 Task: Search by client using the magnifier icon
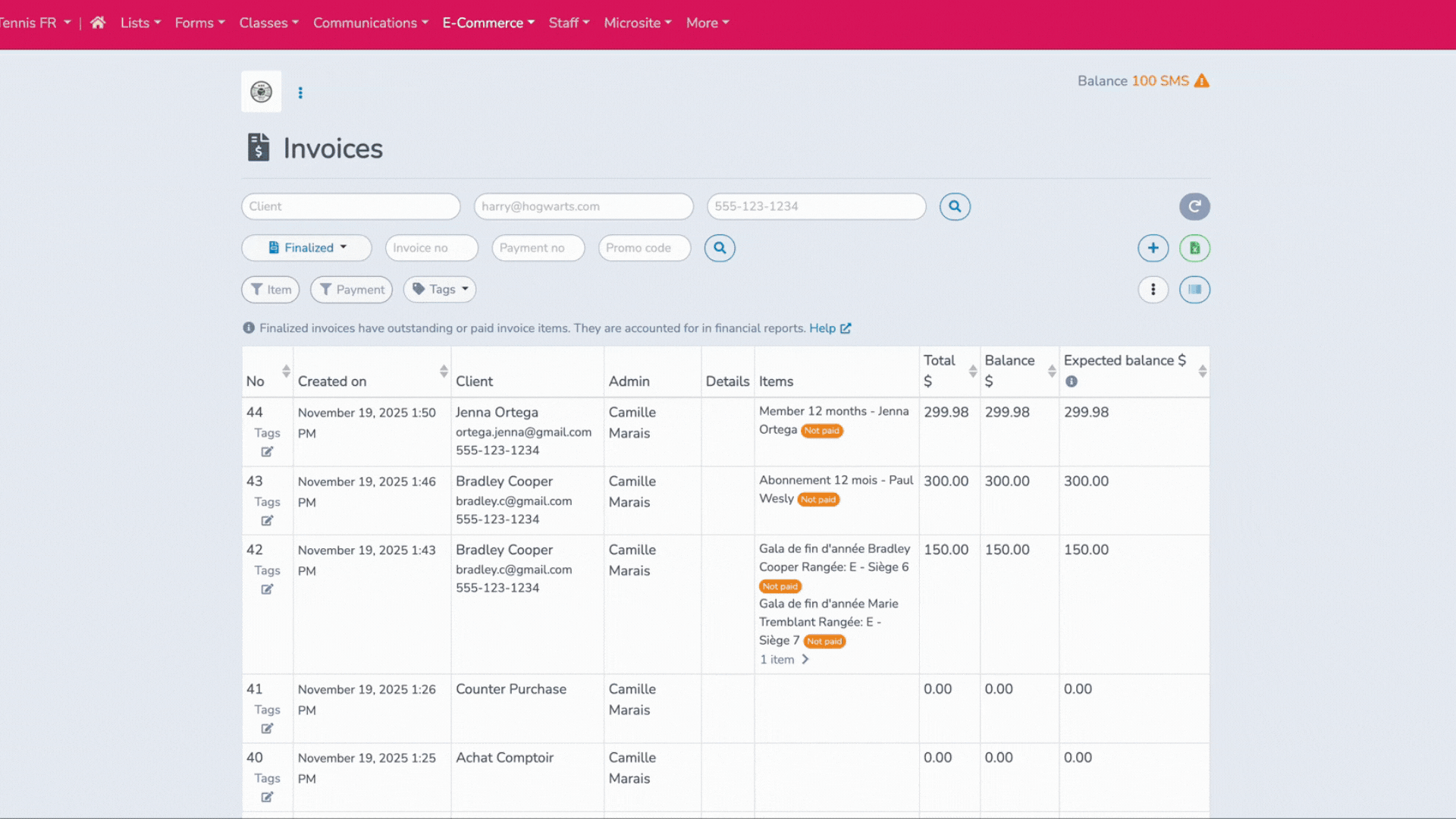click(954, 206)
